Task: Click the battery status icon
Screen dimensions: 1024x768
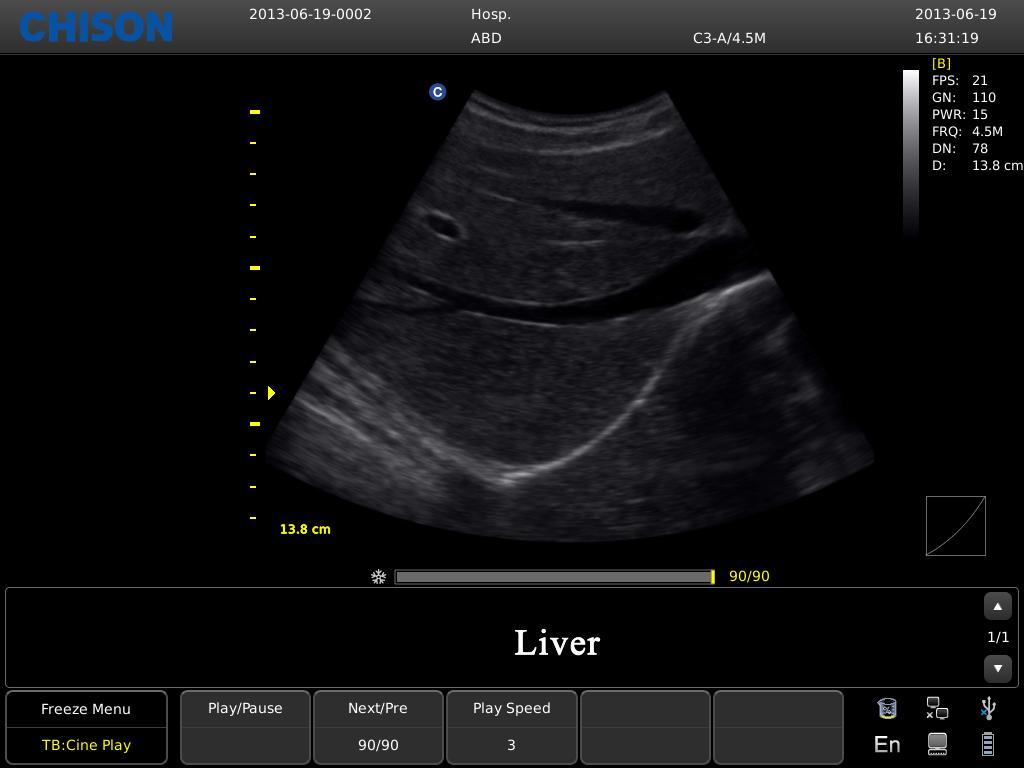Action: coord(986,744)
